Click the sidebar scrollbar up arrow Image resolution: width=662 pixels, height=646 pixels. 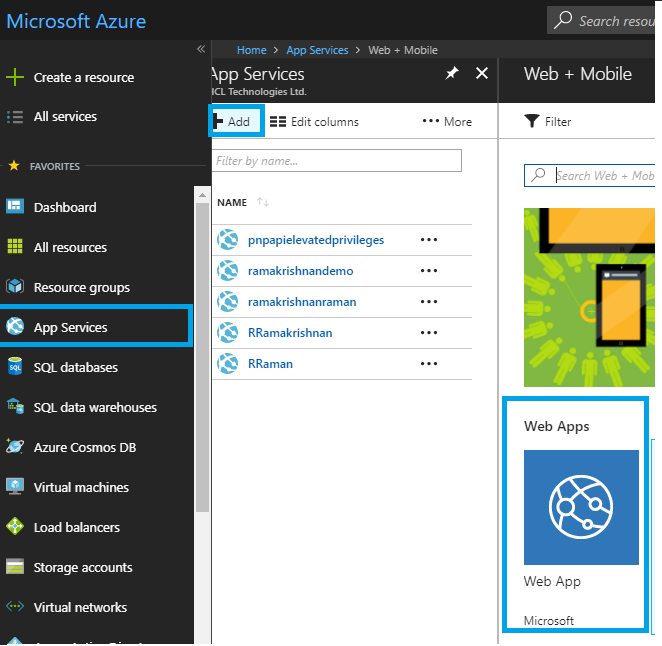(x=202, y=195)
